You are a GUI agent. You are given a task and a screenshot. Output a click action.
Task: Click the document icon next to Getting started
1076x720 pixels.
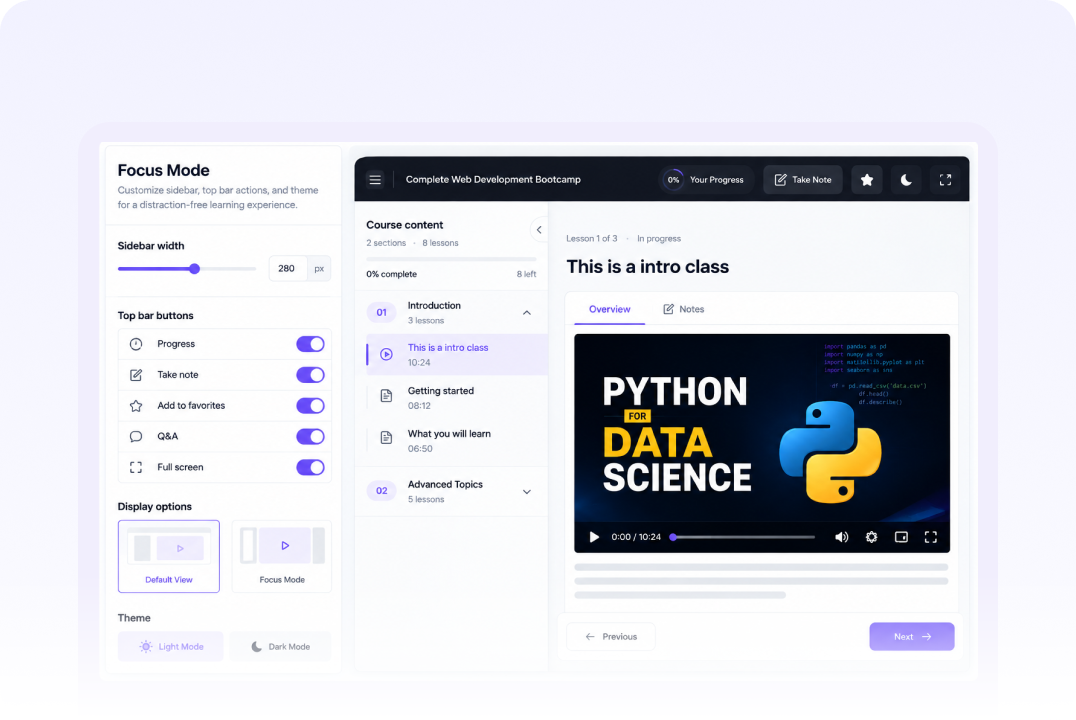[x=386, y=396]
